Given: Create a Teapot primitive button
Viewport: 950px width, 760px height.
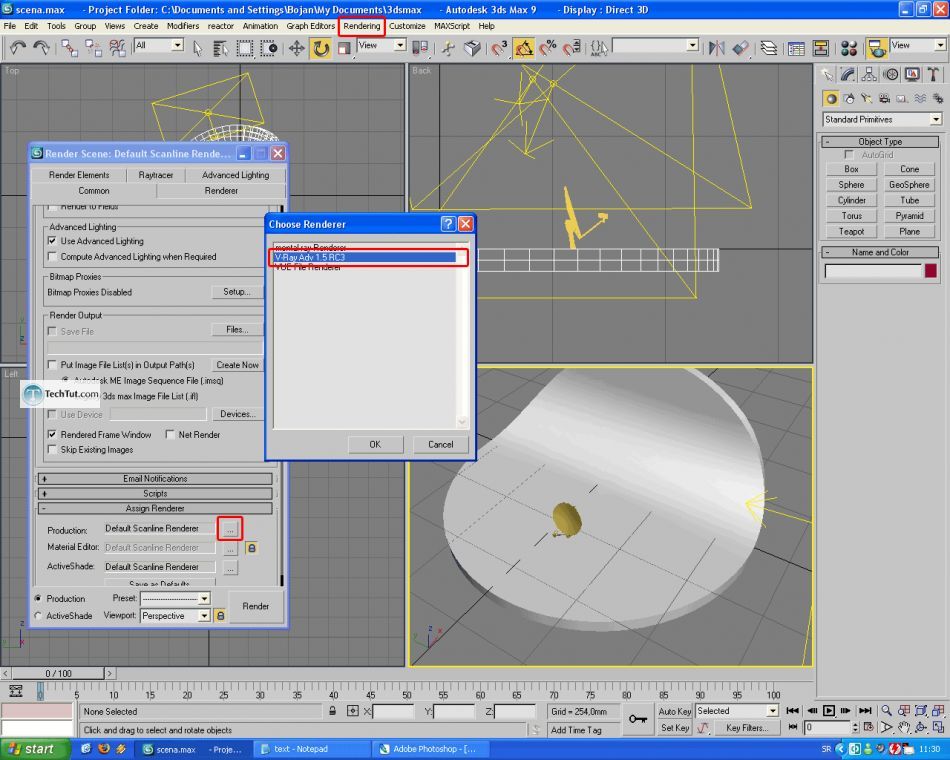Looking at the screenshot, I should 851,232.
